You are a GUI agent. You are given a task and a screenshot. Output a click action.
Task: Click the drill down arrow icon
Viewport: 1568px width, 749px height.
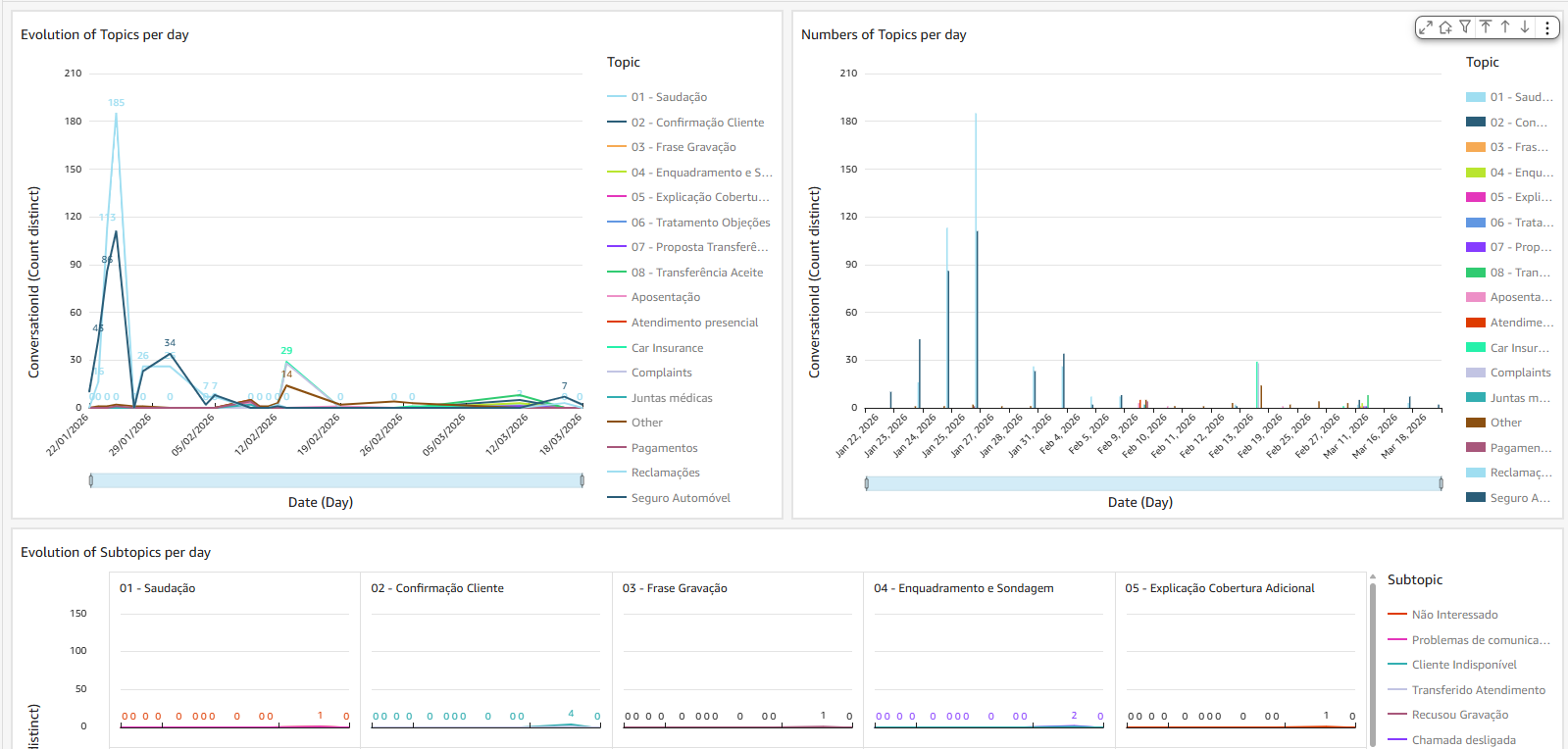[x=1525, y=27]
